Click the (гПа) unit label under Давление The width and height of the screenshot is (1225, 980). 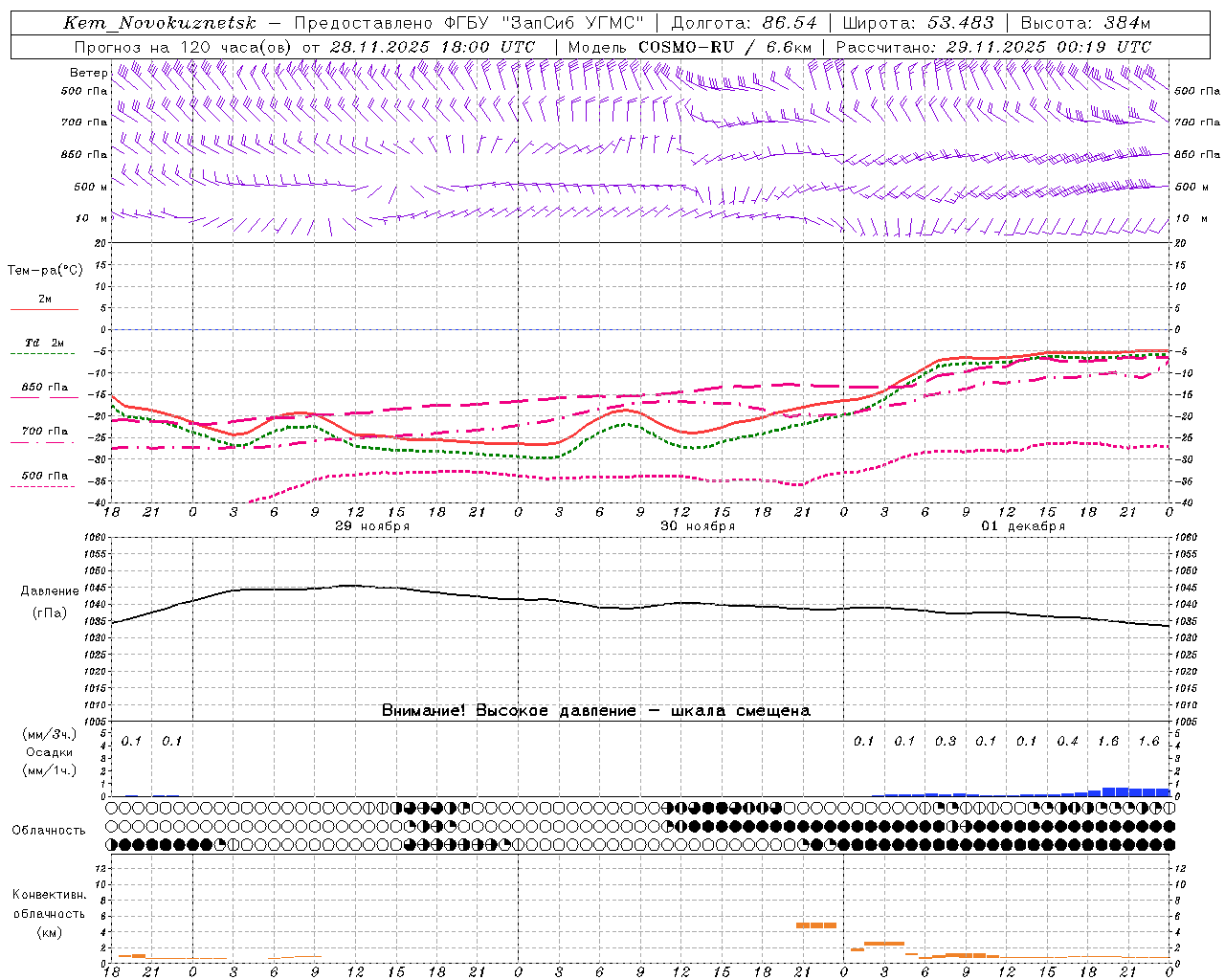pyautogui.click(x=49, y=612)
